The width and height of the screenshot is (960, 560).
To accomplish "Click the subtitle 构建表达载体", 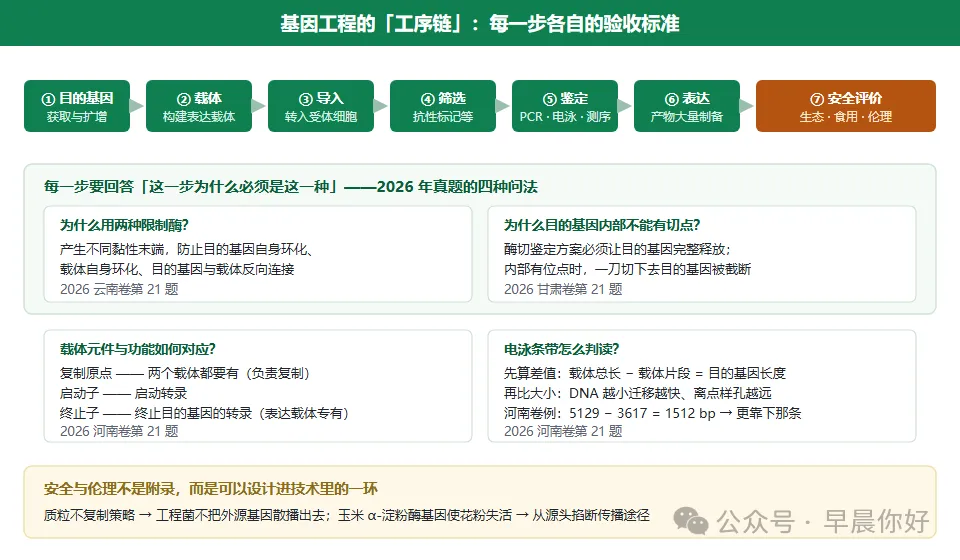I will click(x=199, y=117).
